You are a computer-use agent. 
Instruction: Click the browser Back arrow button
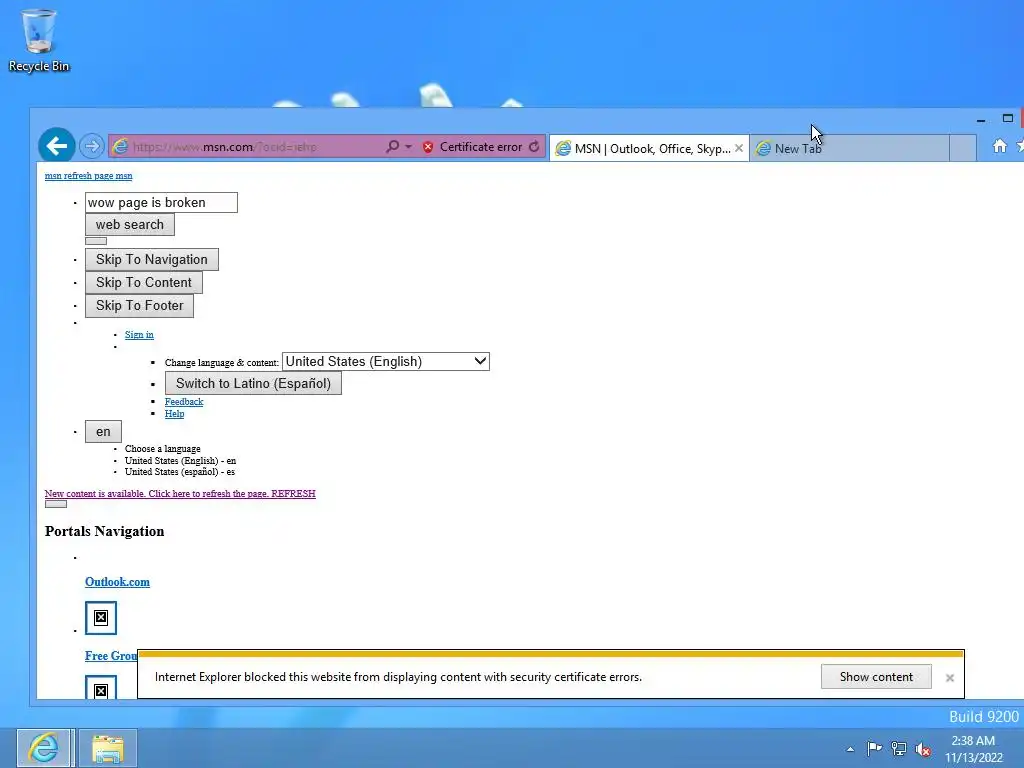(x=57, y=146)
